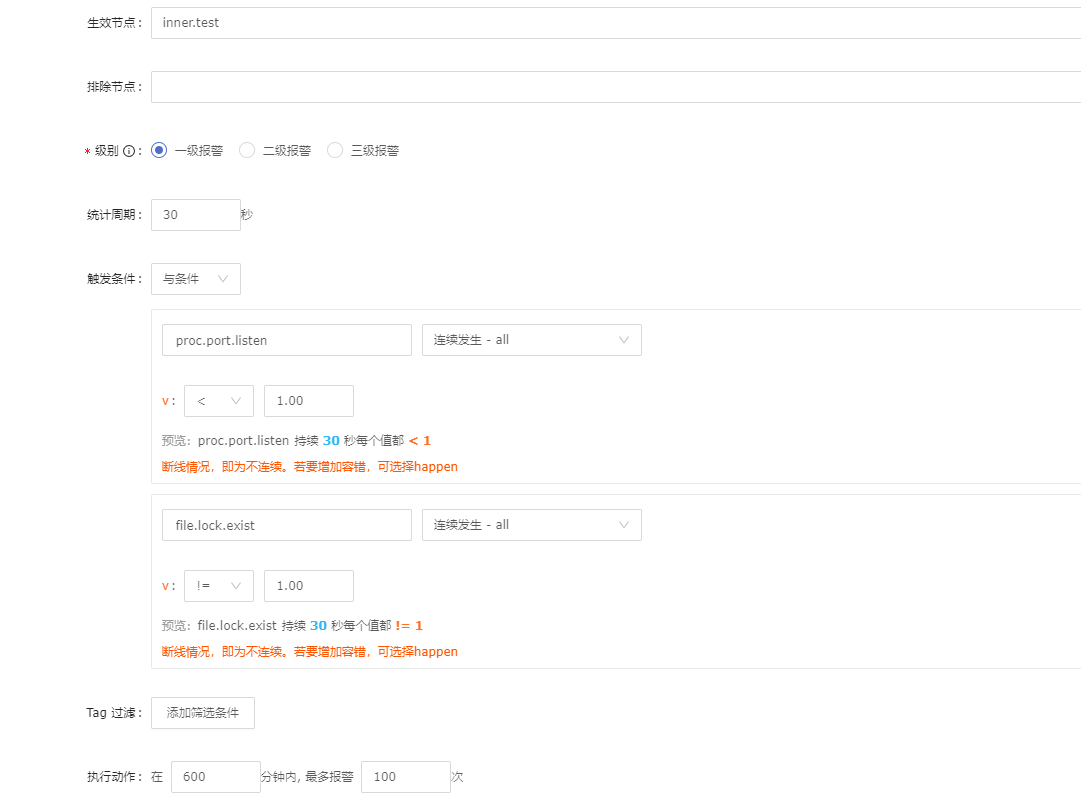
Task: Select the 一级报警 radio button
Action: 159,150
